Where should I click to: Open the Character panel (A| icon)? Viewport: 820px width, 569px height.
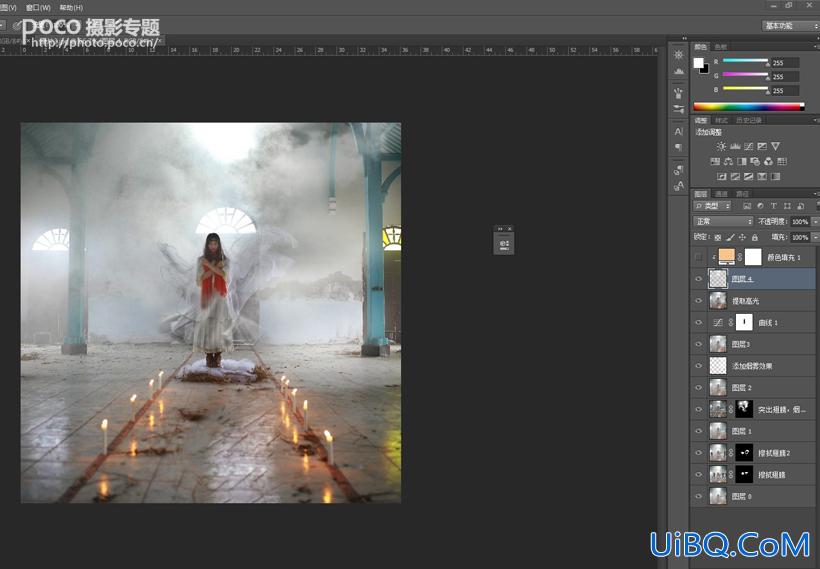(x=678, y=132)
